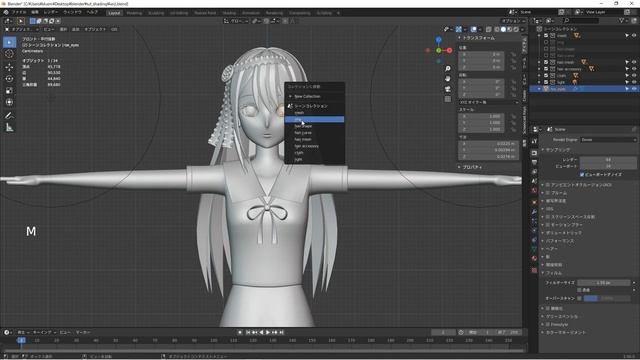Switch to the Modeling workspace tab
The height and width of the screenshot is (360, 640).
(134, 13)
